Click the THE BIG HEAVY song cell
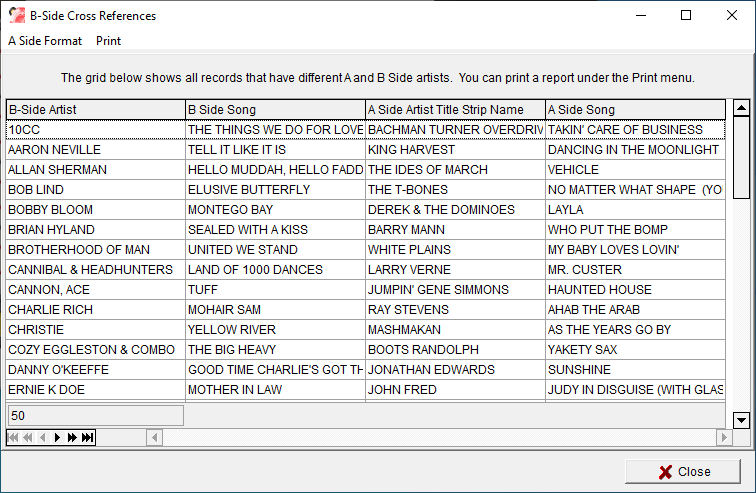Viewport: 756px width, 493px height. pyautogui.click(x=275, y=350)
